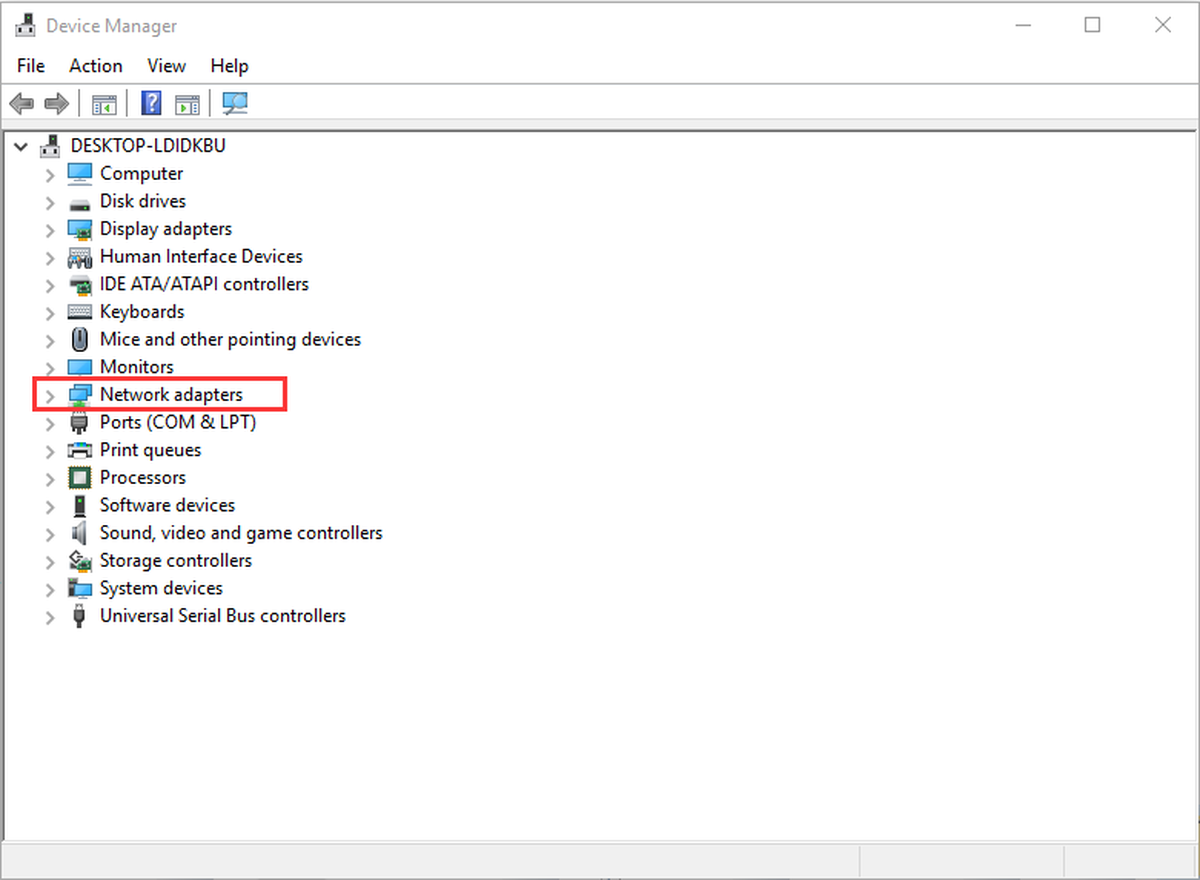This screenshot has height=880, width=1200.
Task: Expand the Display adapters category arrow
Action: (x=50, y=230)
